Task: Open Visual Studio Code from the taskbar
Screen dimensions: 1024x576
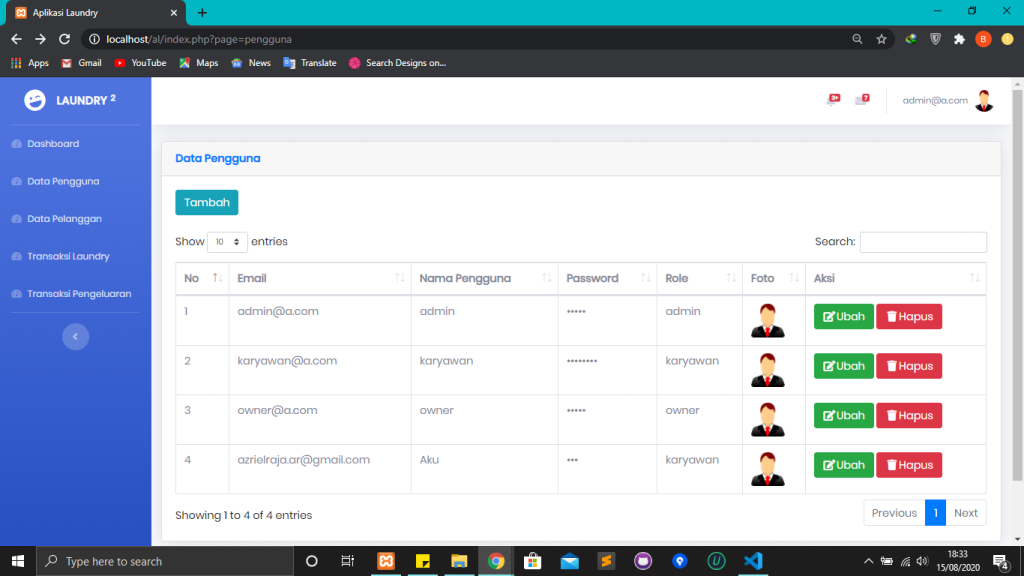Action: click(753, 561)
